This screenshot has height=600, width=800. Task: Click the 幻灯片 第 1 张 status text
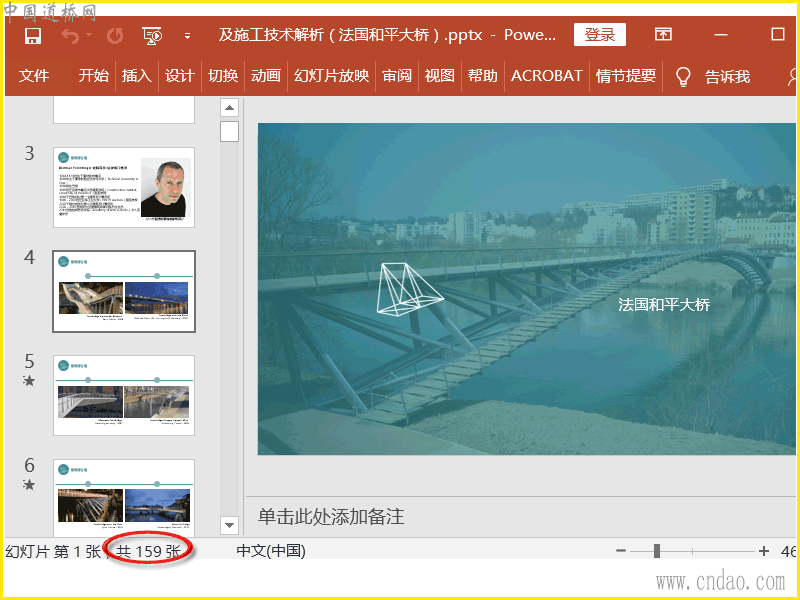tap(53, 551)
